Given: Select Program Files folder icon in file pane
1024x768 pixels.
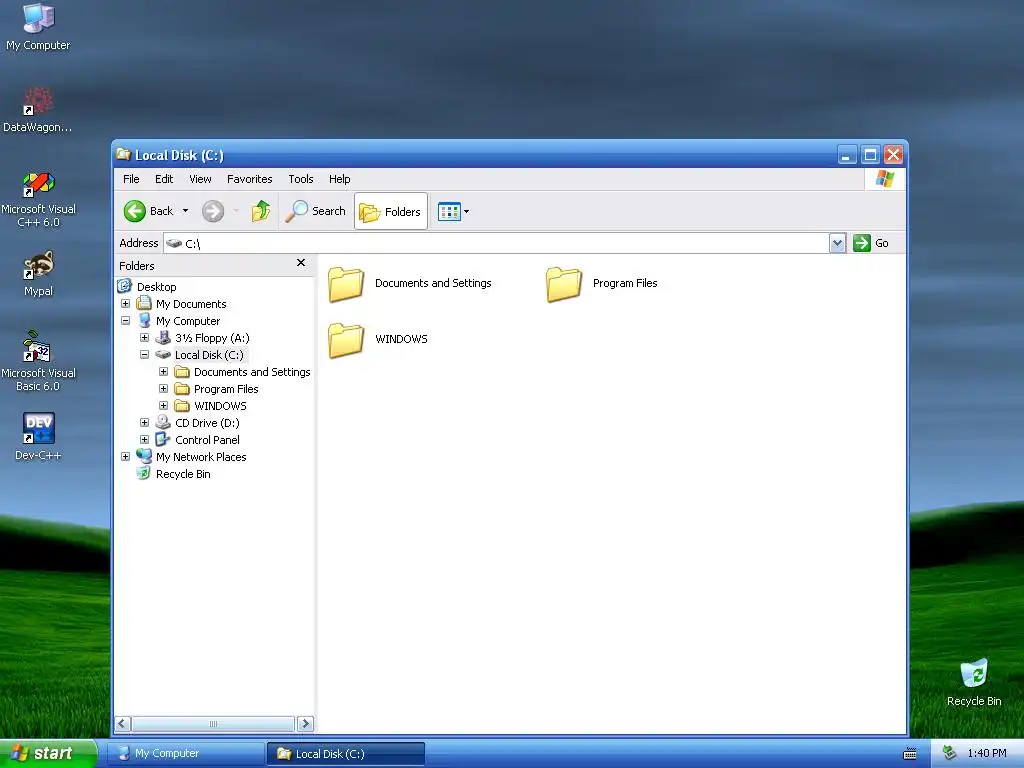Looking at the screenshot, I should pos(564,284).
